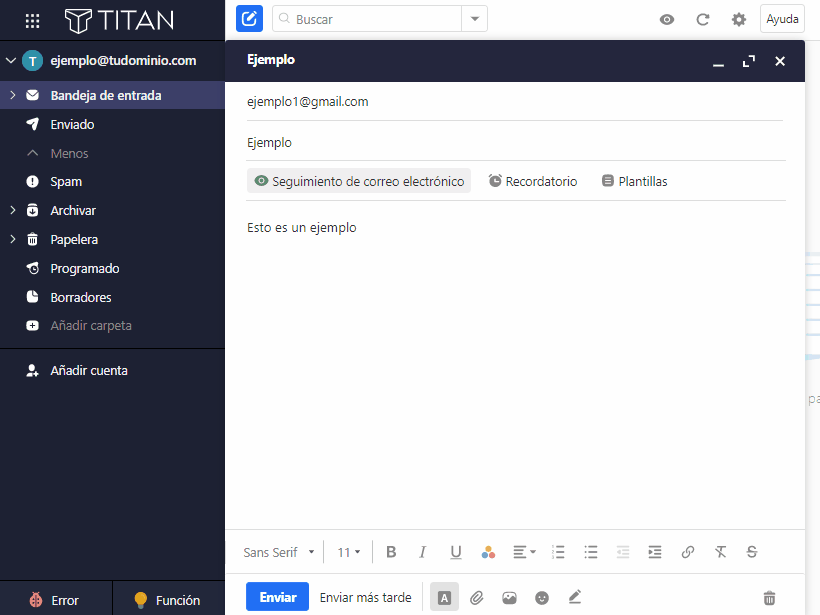The image size is (820, 615).
Task: Click the eye icon in top toolbar
Action: coord(667,20)
